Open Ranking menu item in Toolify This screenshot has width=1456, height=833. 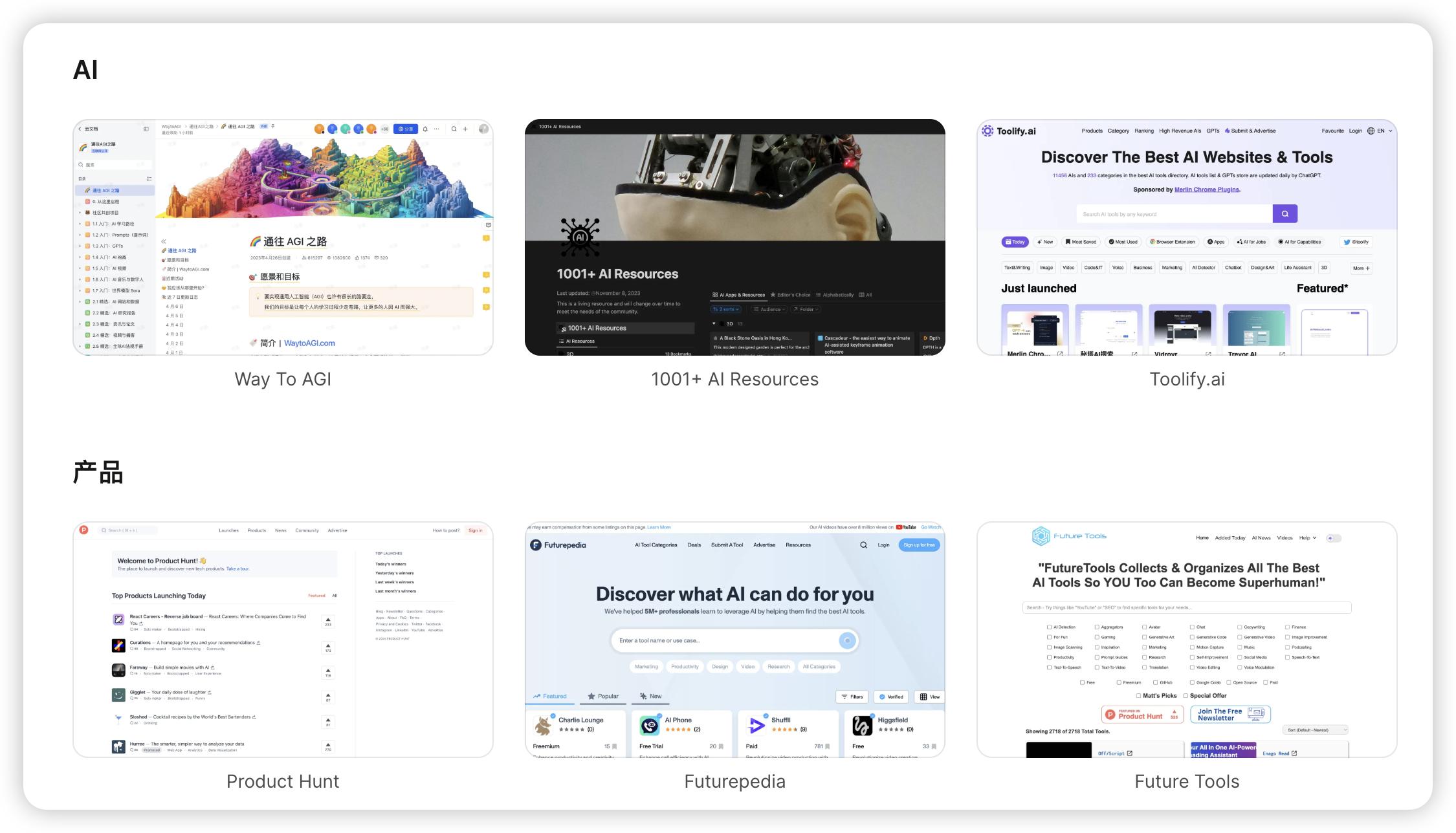pyautogui.click(x=1143, y=131)
